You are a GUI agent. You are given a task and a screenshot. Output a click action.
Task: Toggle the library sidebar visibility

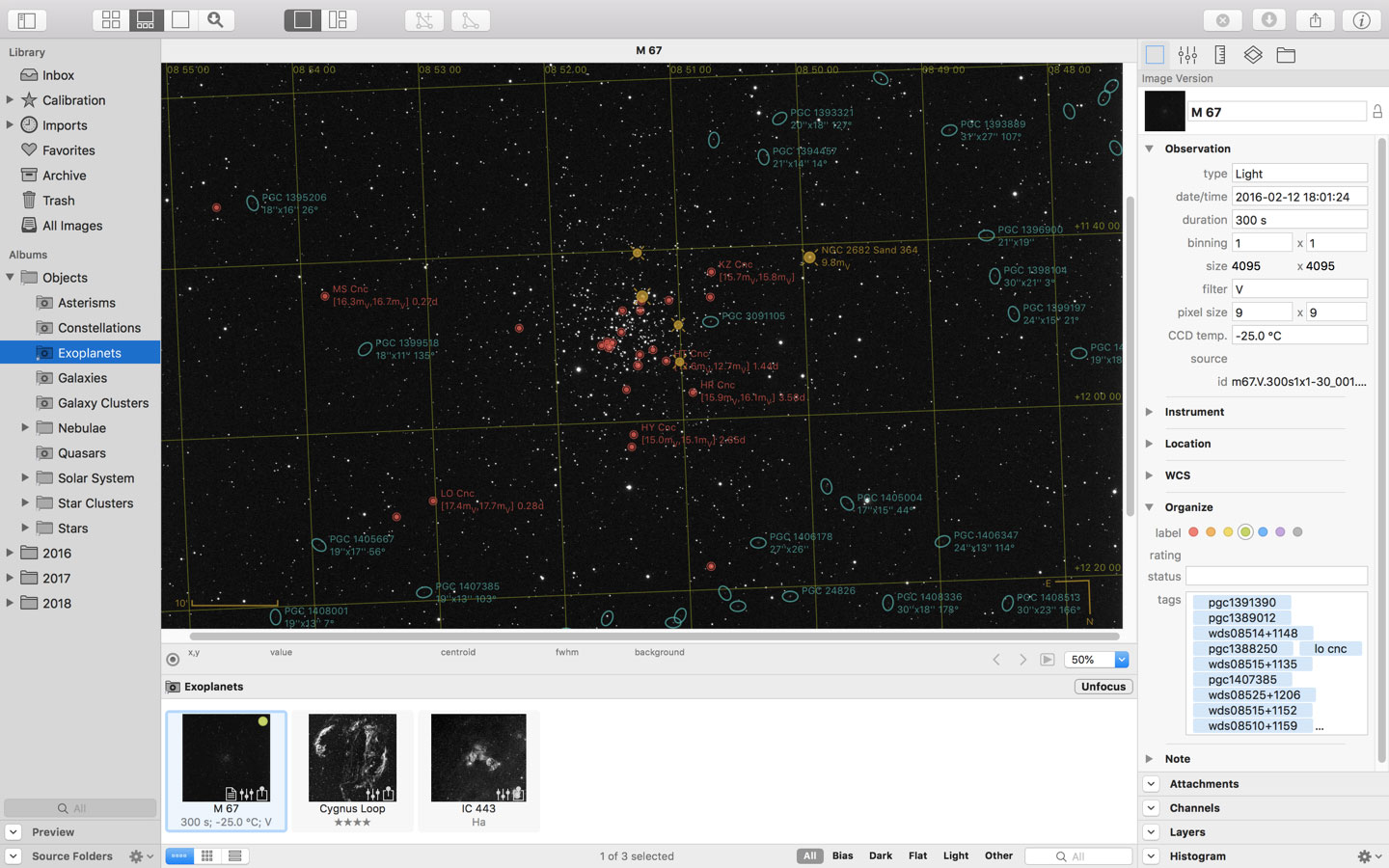27,20
